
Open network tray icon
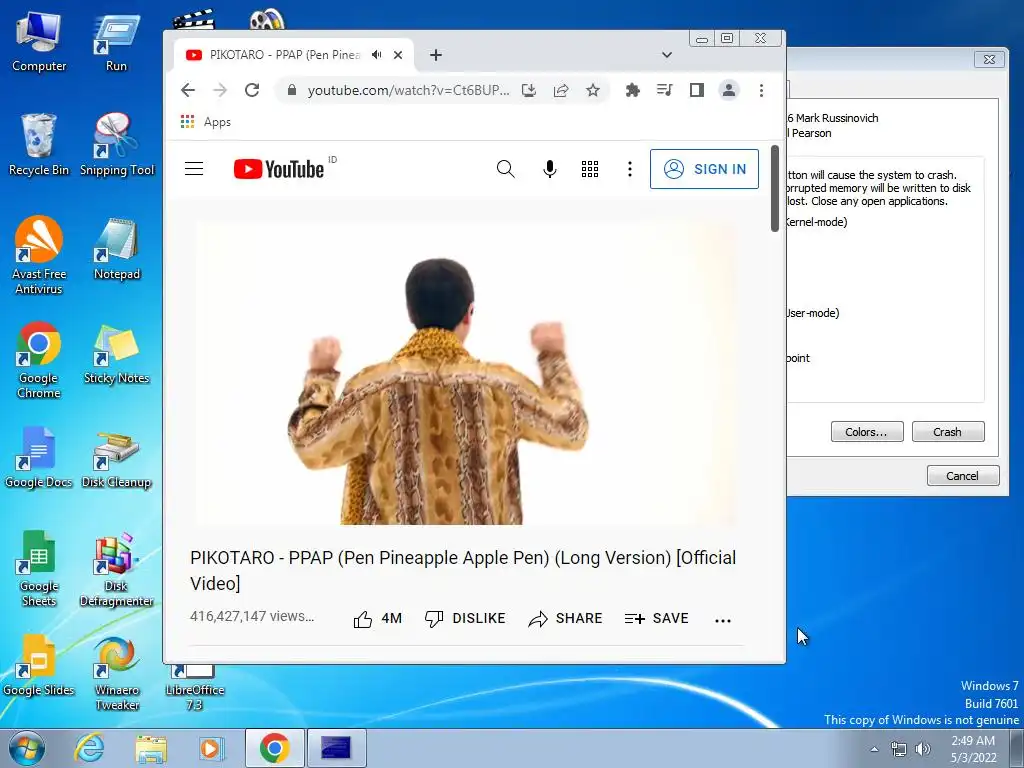pyautogui.click(x=899, y=749)
